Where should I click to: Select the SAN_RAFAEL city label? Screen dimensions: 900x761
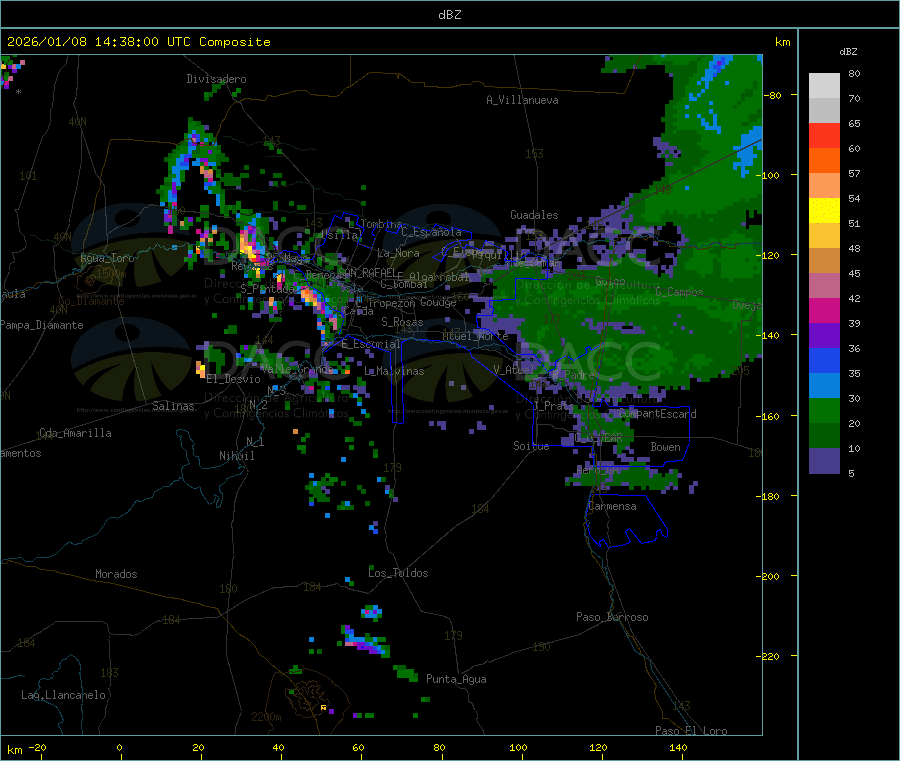point(367,272)
